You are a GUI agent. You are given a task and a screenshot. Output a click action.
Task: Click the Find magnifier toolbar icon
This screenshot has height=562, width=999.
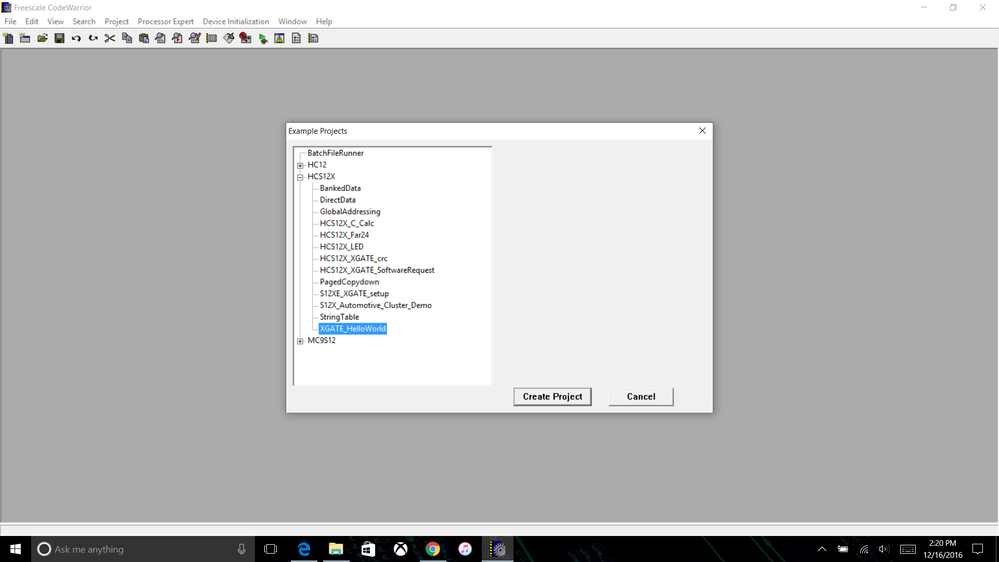161,38
